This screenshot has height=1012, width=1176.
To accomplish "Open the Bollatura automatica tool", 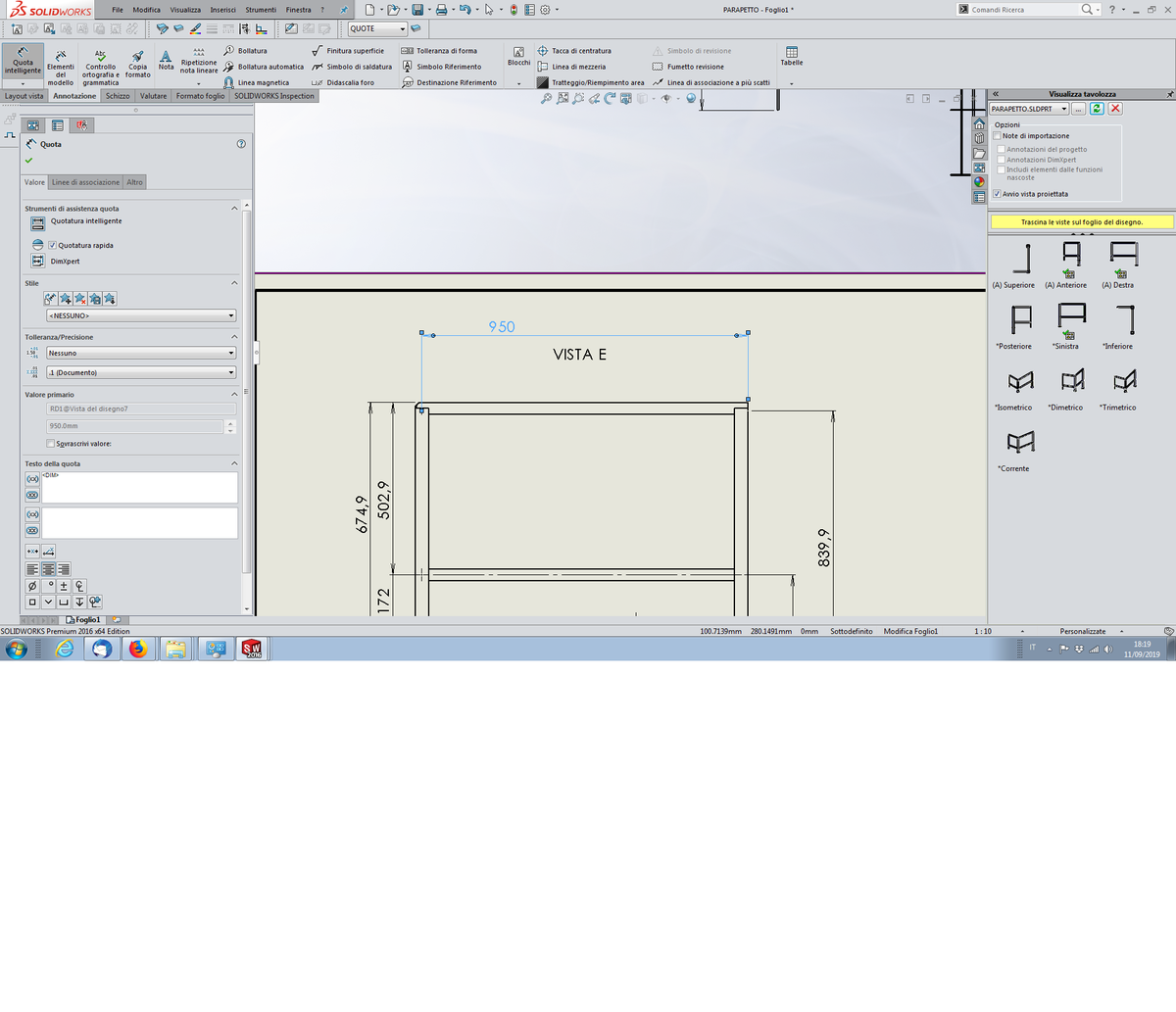I will pyautogui.click(x=264, y=67).
